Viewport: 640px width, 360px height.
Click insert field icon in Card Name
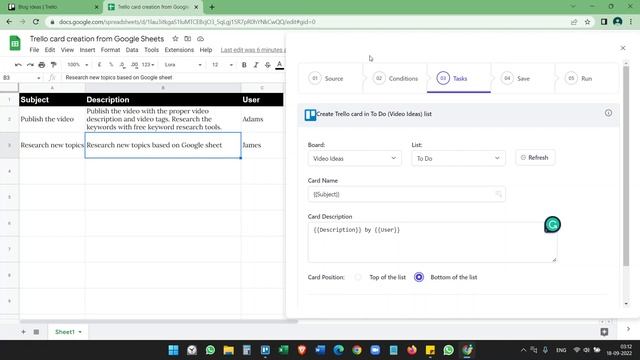pyautogui.click(x=498, y=194)
